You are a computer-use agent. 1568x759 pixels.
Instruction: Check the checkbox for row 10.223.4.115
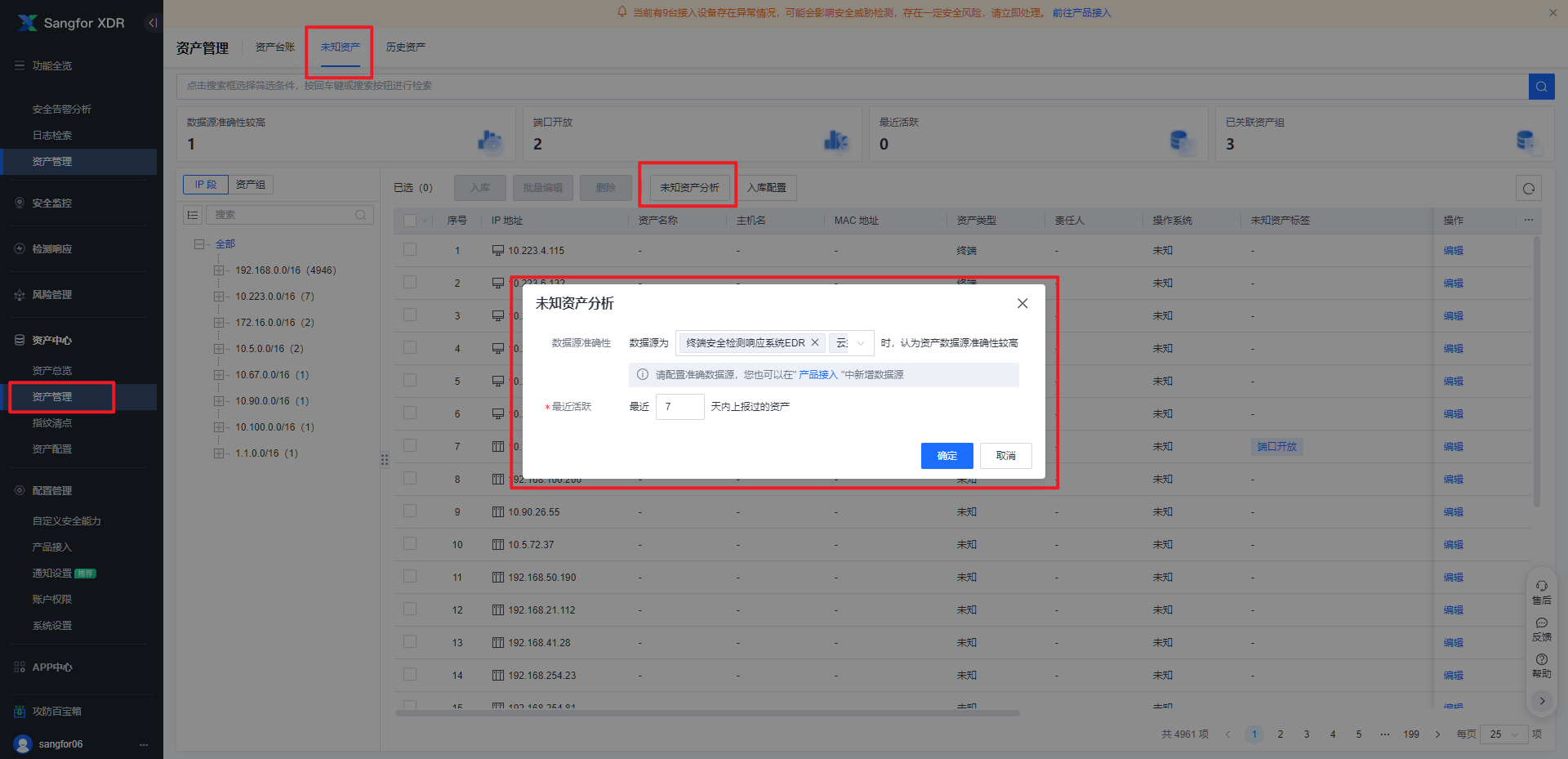pyautogui.click(x=410, y=250)
